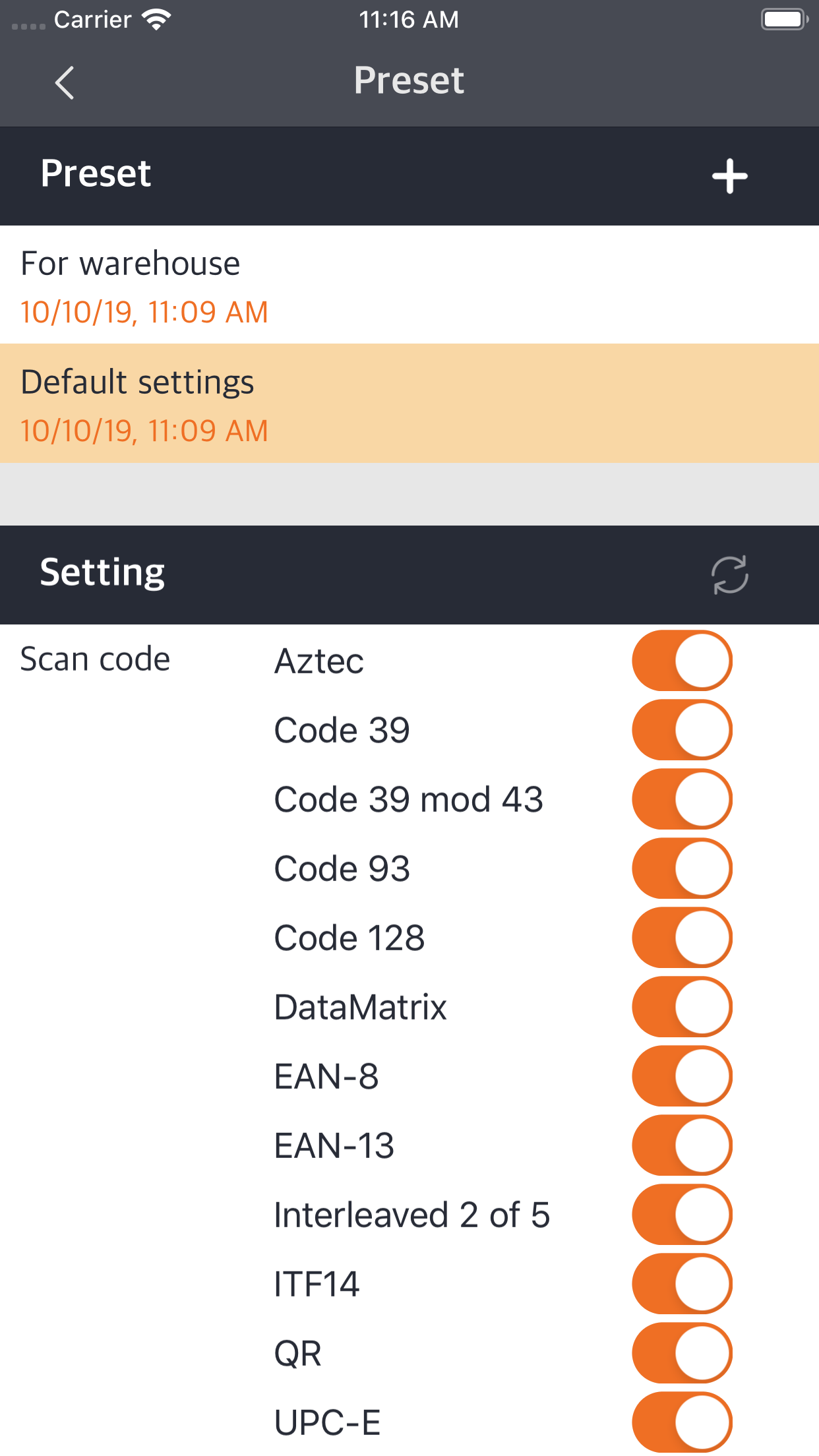Disable the ITF14 toggle
The image size is (819, 1456).
(682, 1284)
